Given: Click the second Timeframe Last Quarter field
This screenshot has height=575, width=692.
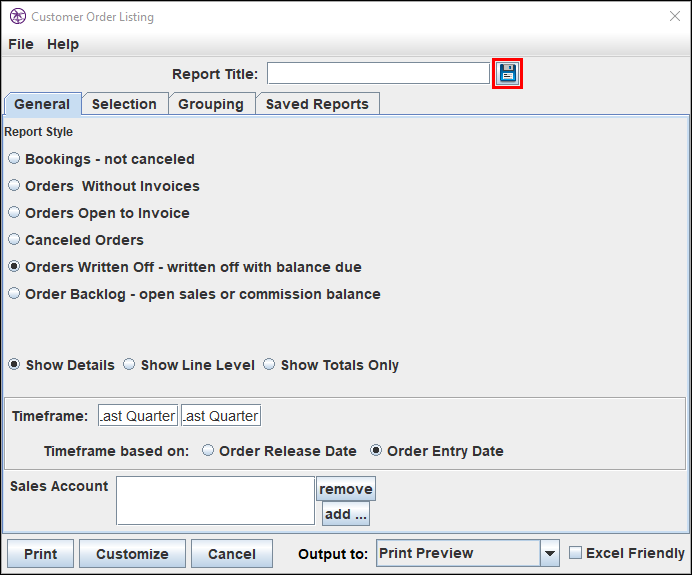Looking at the screenshot, I should [x=221, y=415].
